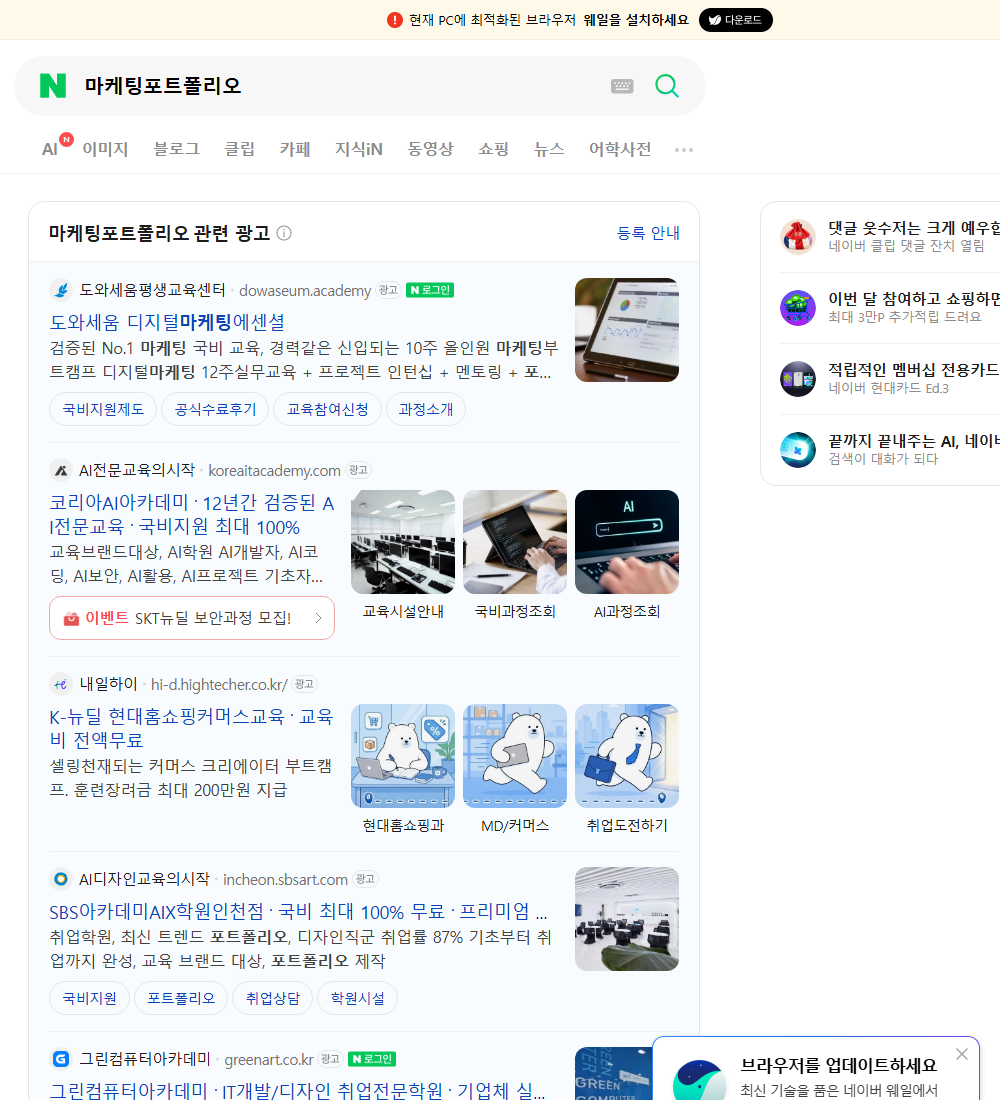This screenshot has width=1000, height=1100.
Task: Open SBS아카데미AIX학원인천점 ad title
Action: click(298, 911)
